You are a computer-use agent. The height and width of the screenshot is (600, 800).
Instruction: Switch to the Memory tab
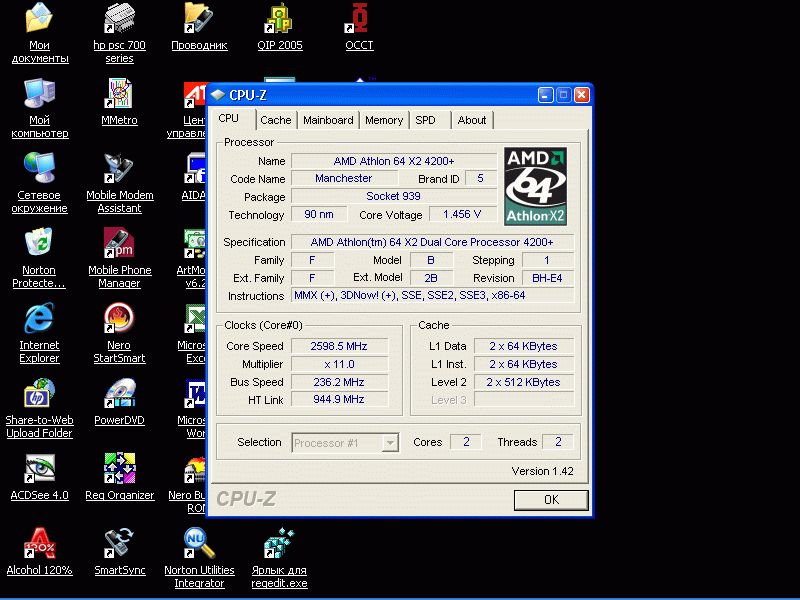[x=384, y=120]
